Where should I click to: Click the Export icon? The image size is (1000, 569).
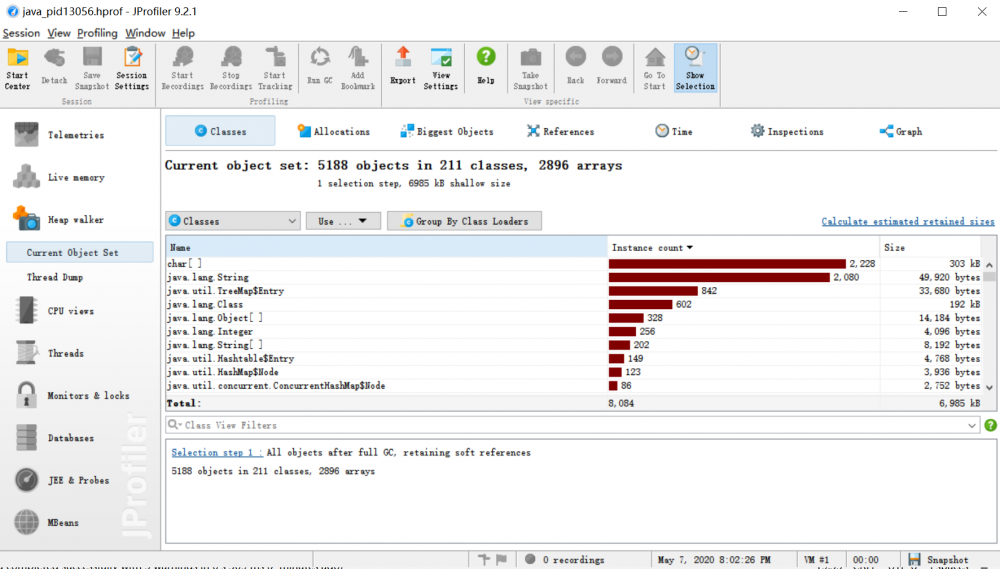(403, 66)
